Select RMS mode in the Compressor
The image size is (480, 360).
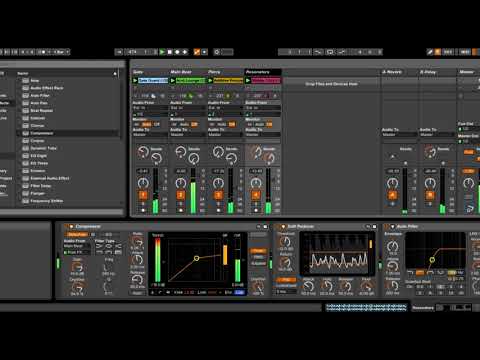pos(258,257)
